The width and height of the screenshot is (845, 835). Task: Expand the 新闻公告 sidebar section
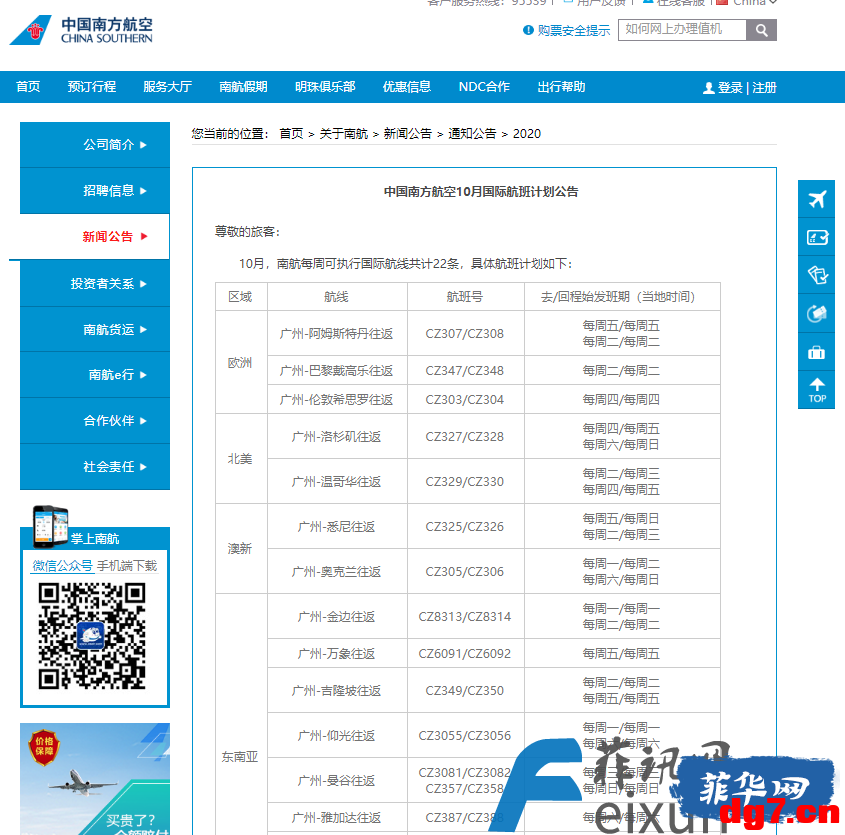tap(95, 237)
